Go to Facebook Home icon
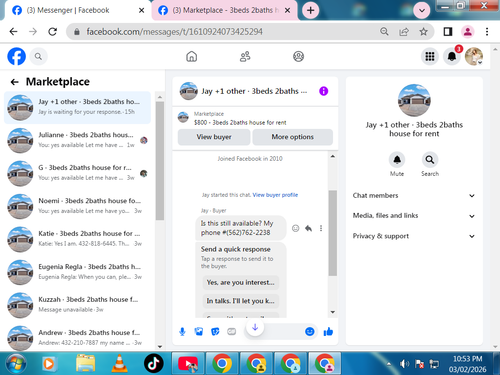The width and height of the screenshot is (500, 375). click(191, 56)
